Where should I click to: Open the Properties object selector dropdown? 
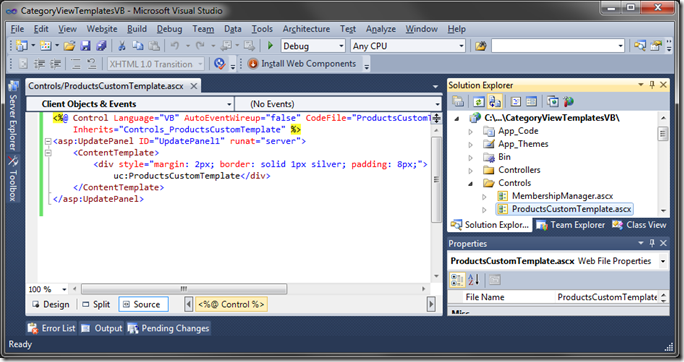(663, 261)
